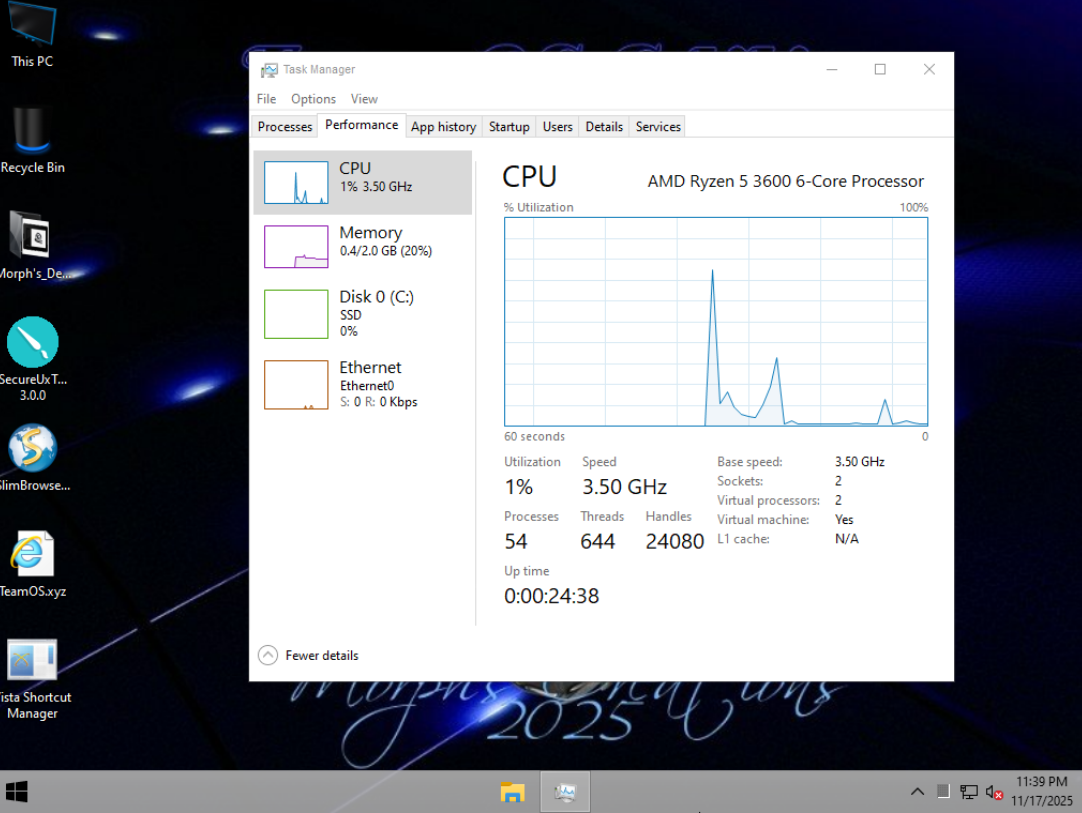Open the Services tab
The height and width of the screenshot is (813, 1082).
(658, 126)
